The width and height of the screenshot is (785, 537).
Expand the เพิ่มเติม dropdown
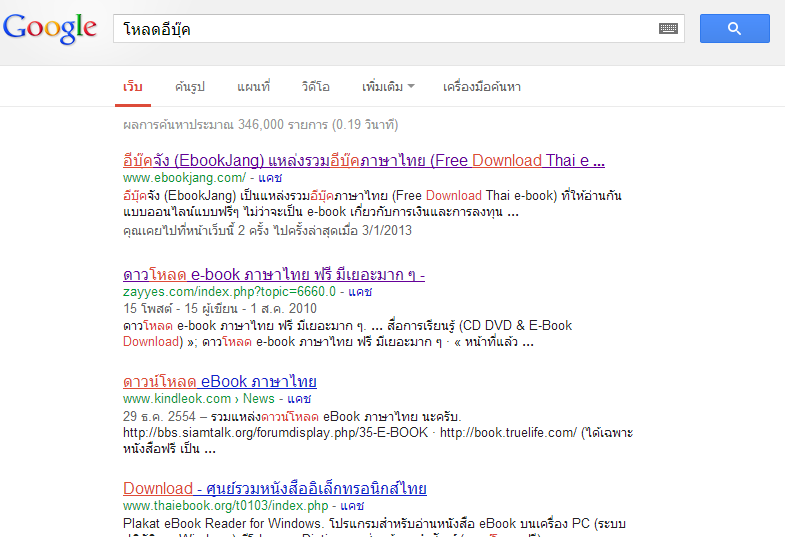pyautogui.click(x=388, y=87)
